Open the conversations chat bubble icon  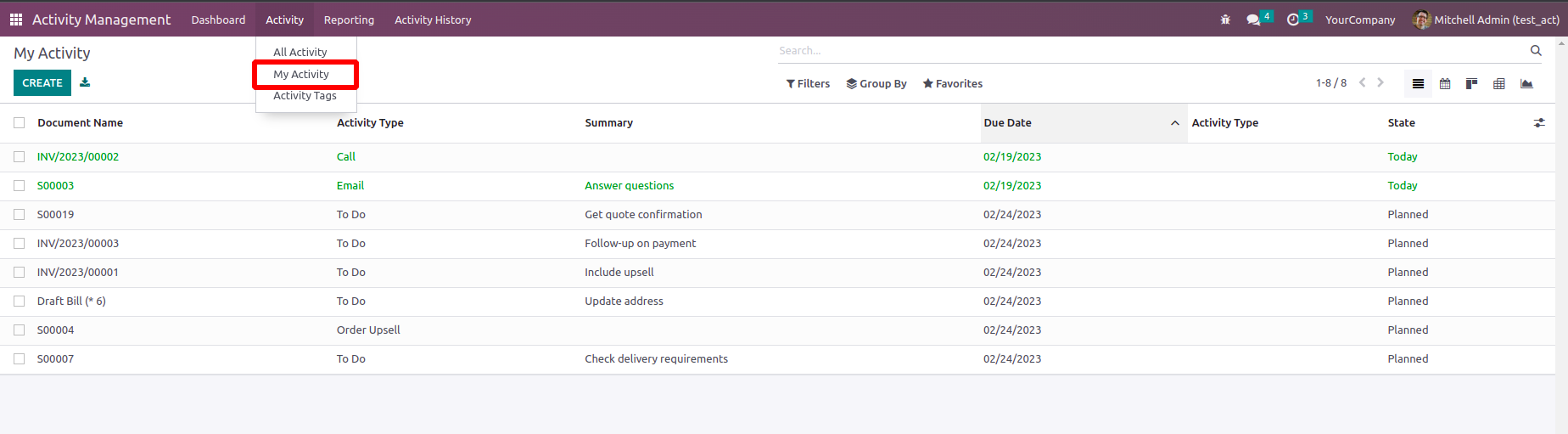coord(1253,20)
